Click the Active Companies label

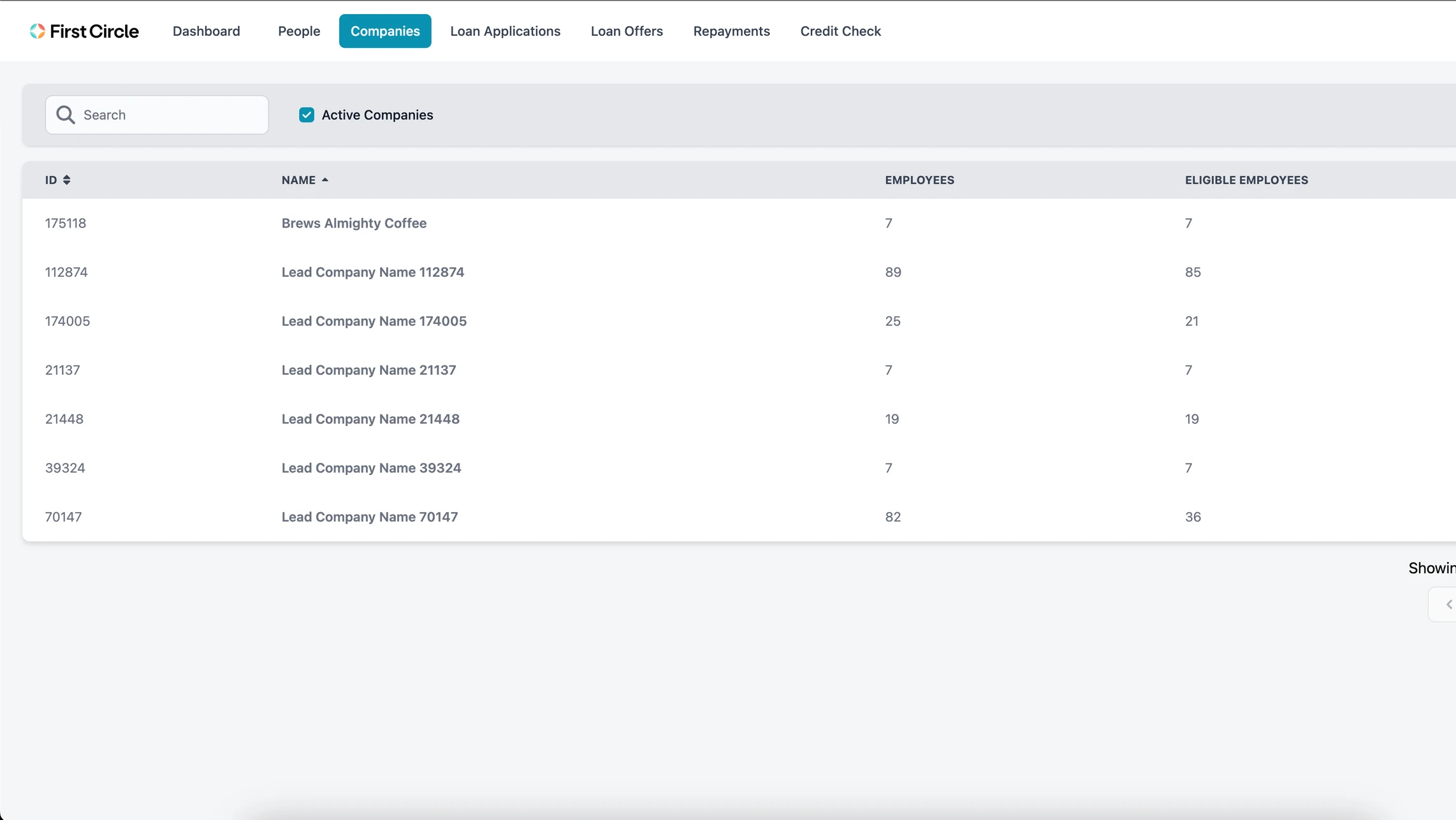(x=377, y=115)
